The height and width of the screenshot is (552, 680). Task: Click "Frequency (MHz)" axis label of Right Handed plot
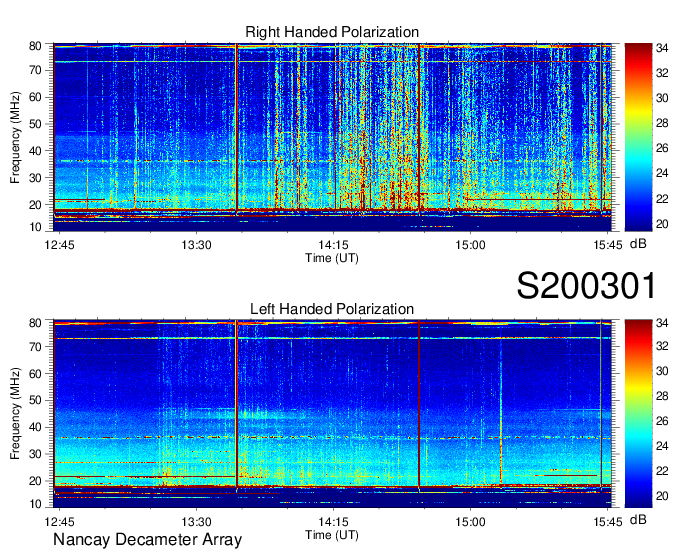(x=16, y=137)
